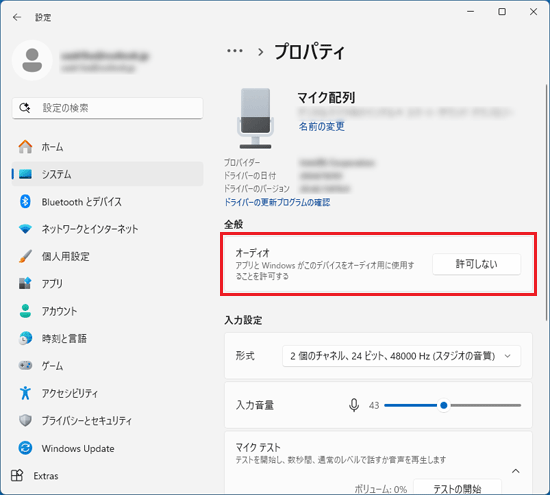This screenshot has width=550, height=495.
Task: Select システム in sidebar
Action: point(107,174)
